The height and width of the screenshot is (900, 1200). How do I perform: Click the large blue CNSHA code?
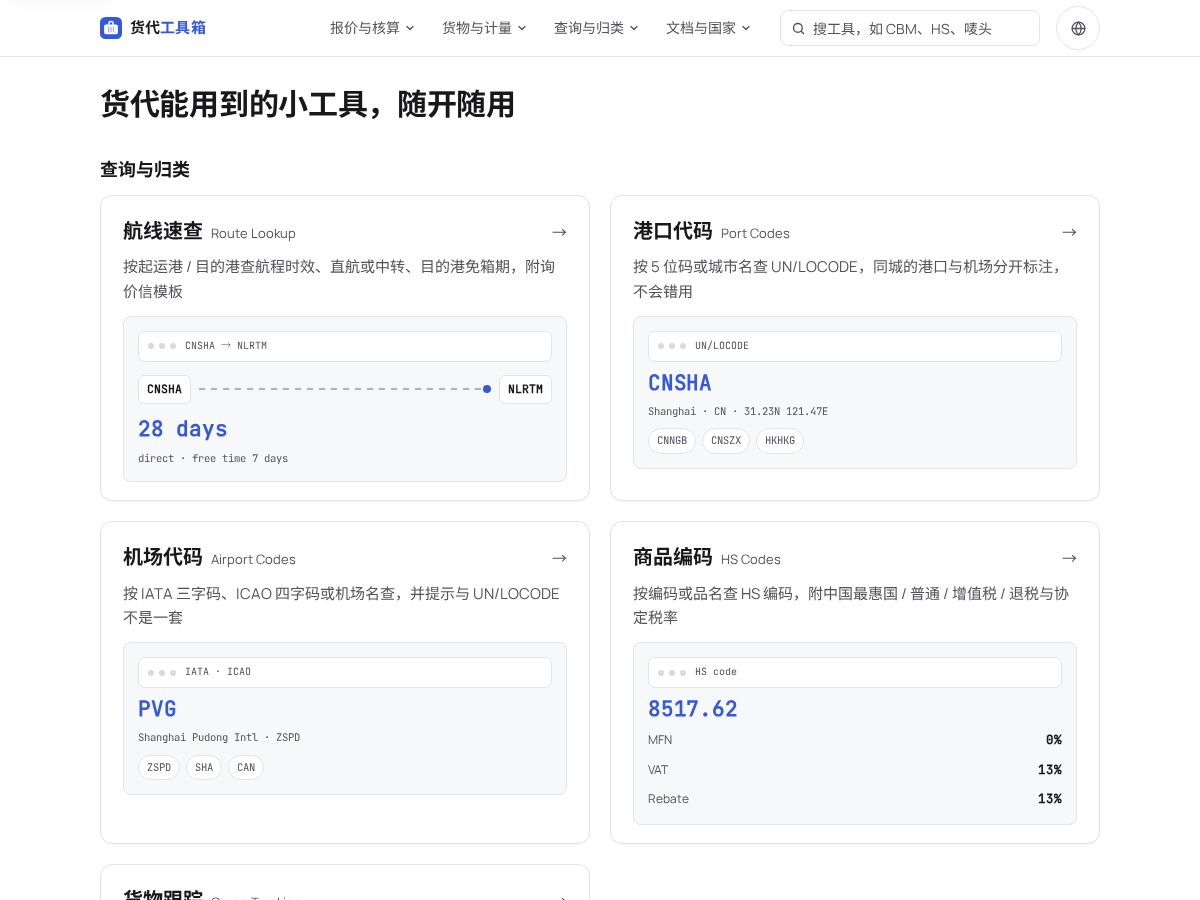[x=680, y=383]
